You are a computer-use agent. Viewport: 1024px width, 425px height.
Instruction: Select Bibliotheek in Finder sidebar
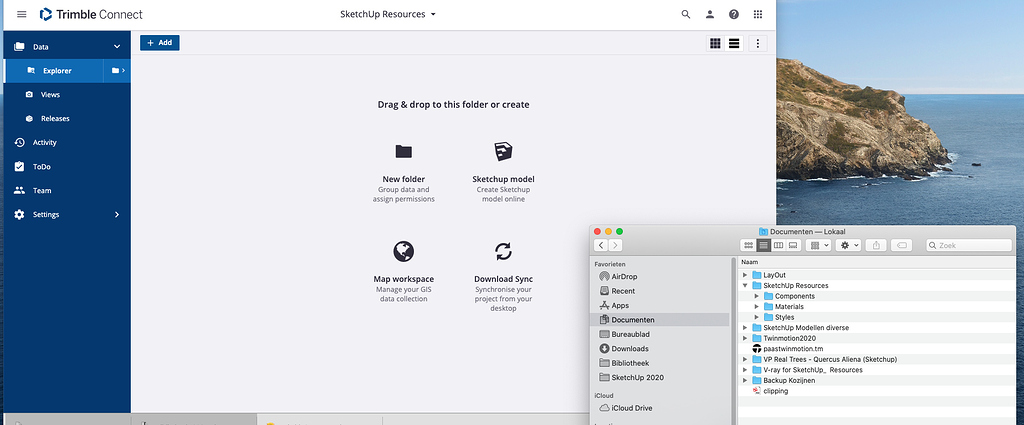(661, 363)
